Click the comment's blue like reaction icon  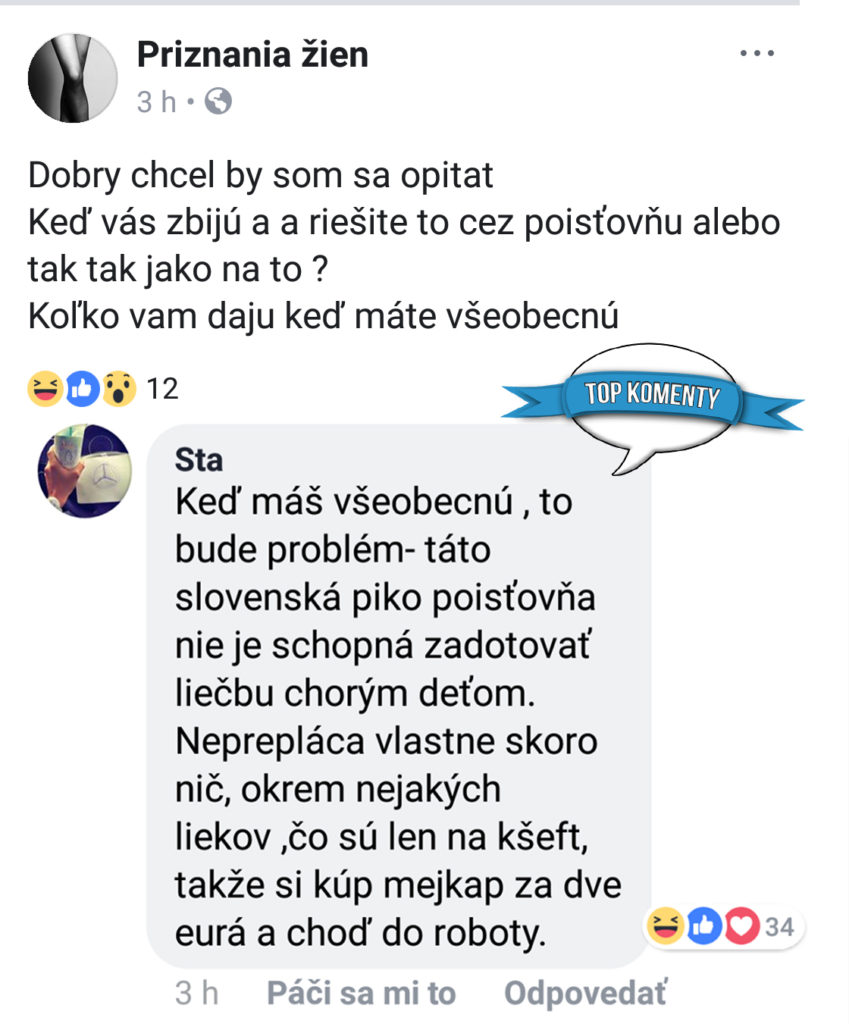(703, 926)
